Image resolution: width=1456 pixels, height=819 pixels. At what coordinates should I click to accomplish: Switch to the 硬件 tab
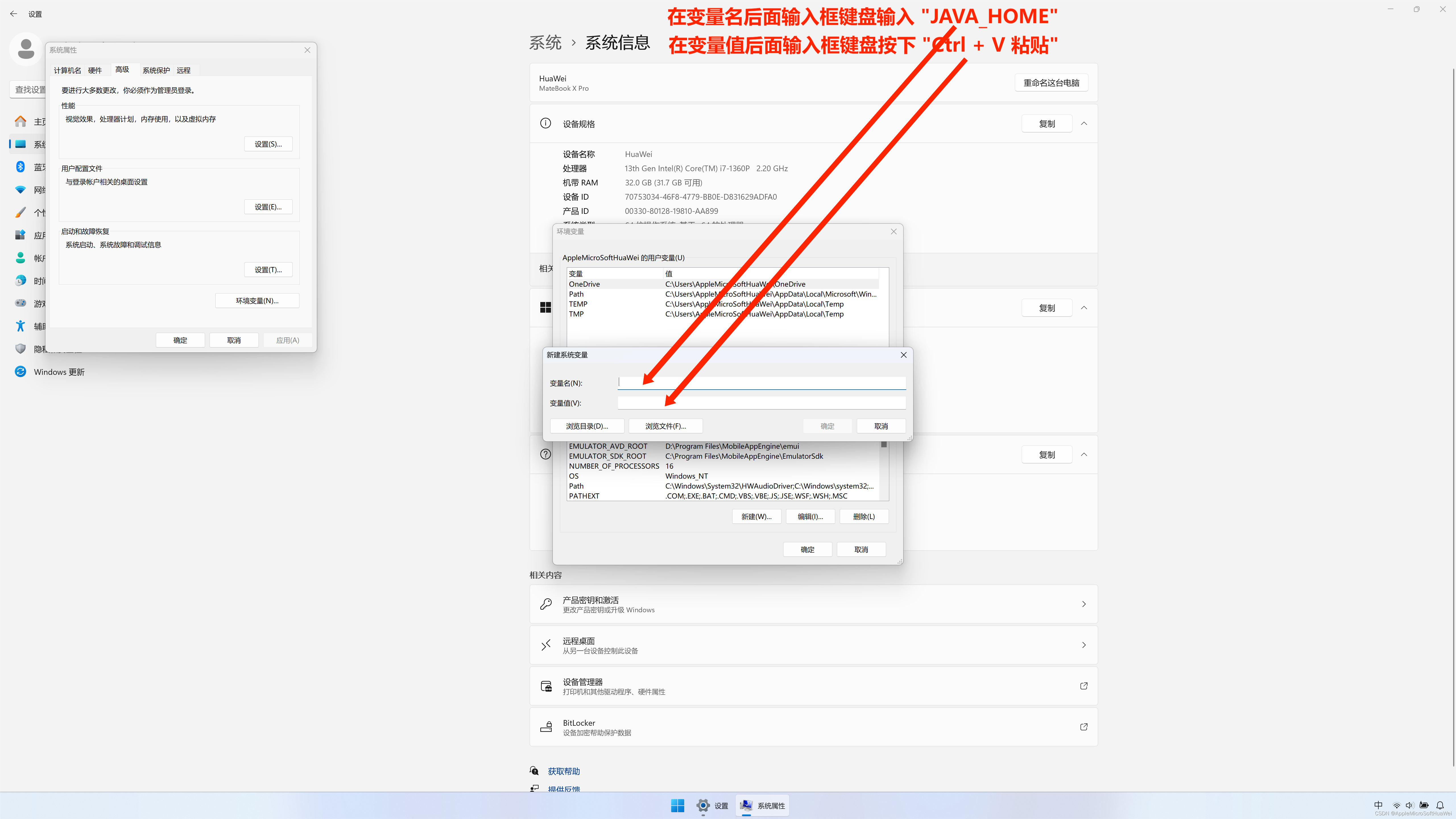click(x=94, y=69)
